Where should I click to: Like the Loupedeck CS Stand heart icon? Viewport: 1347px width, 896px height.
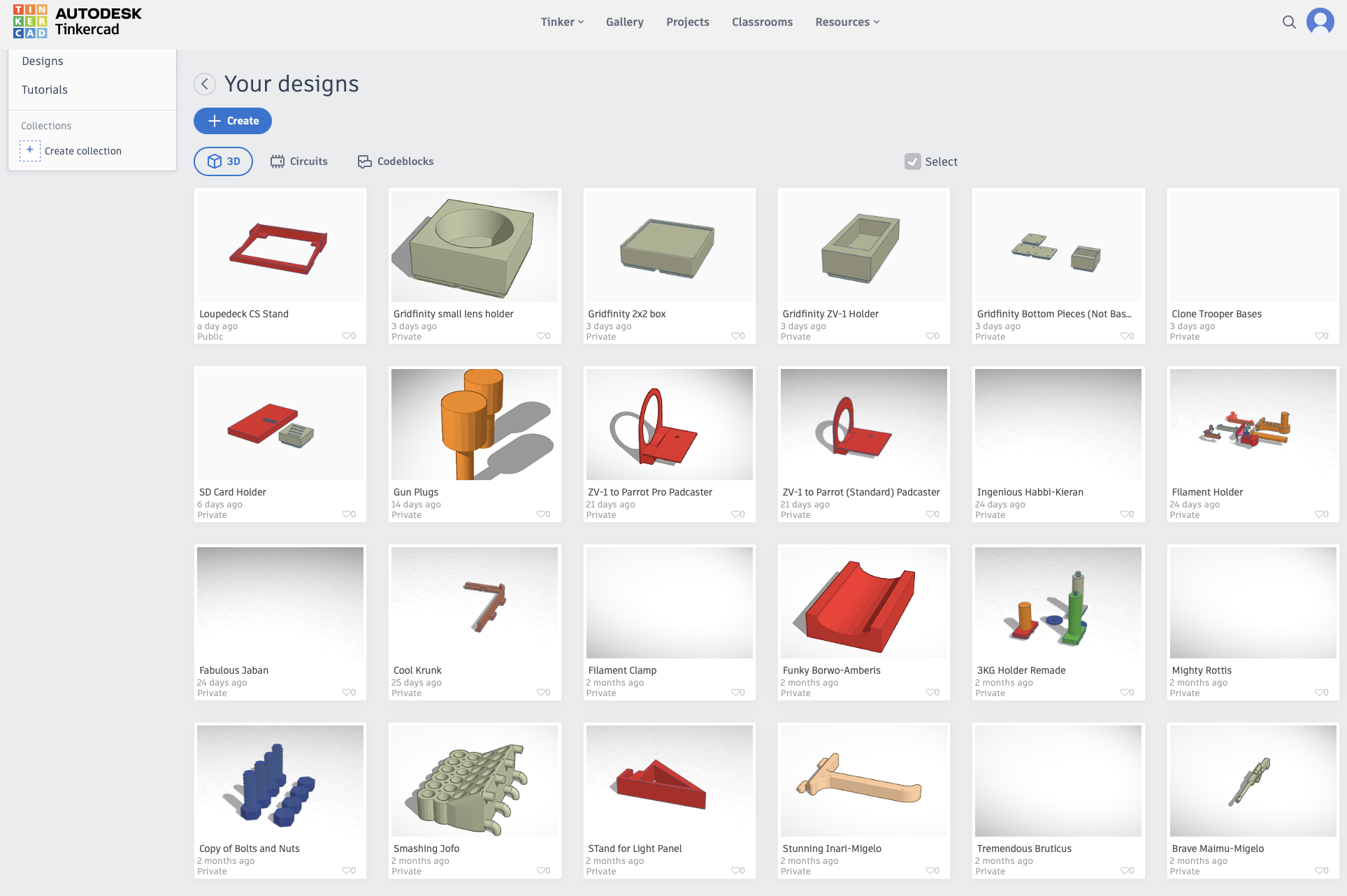tap(347, 336)
